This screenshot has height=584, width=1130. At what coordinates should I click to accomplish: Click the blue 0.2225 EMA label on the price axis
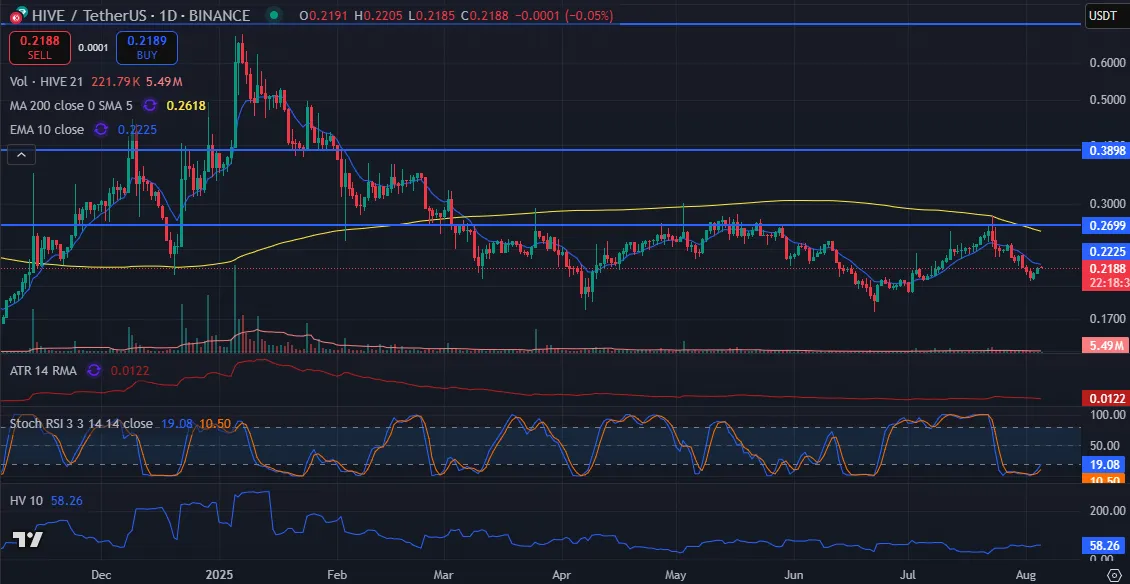coord(1105,251)
